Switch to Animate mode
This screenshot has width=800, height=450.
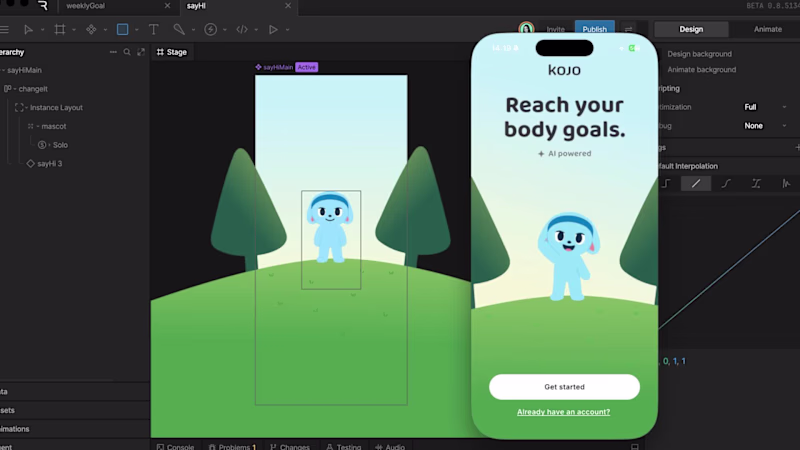767,30
